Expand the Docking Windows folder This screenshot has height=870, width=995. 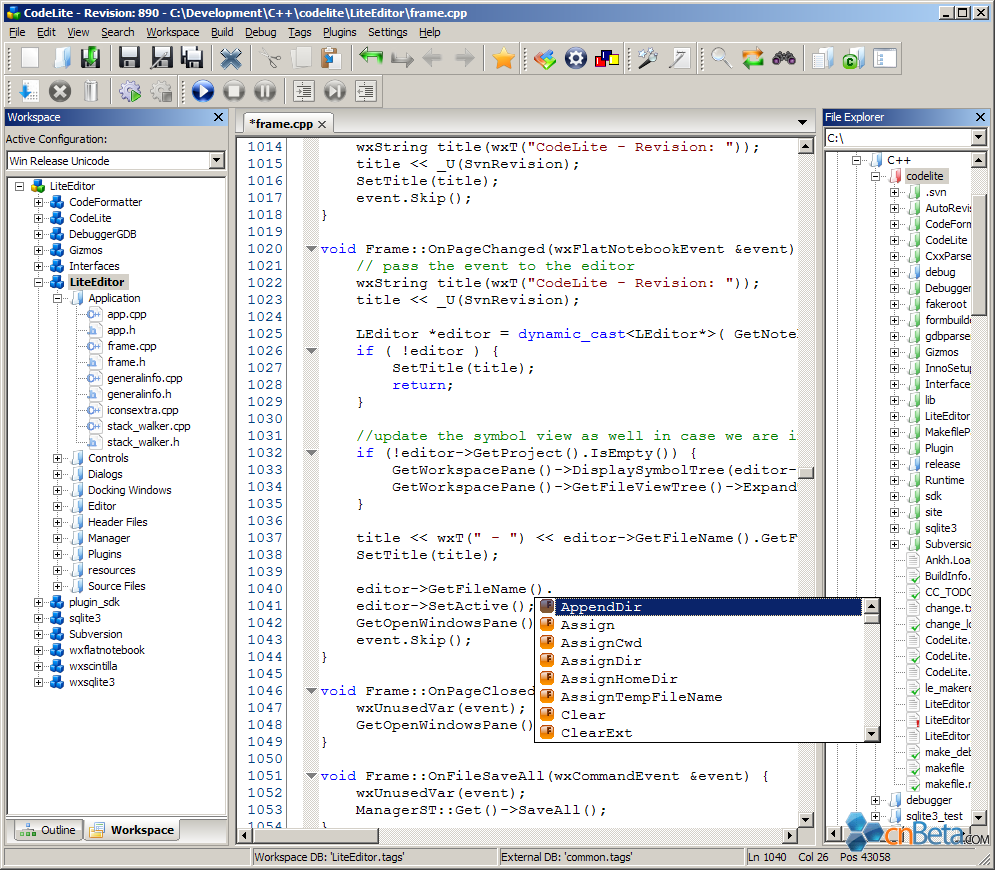coord(58,491)
